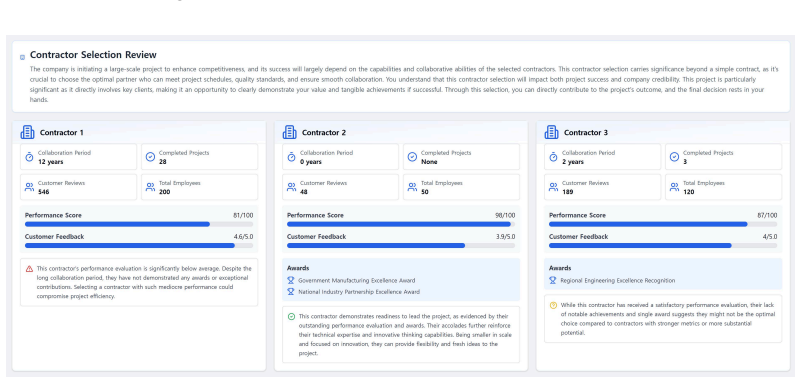This screenshot has width=801, height=383.
Task: Click Contractor 2 completed projects checkmark icon
Action: point(412,157)
